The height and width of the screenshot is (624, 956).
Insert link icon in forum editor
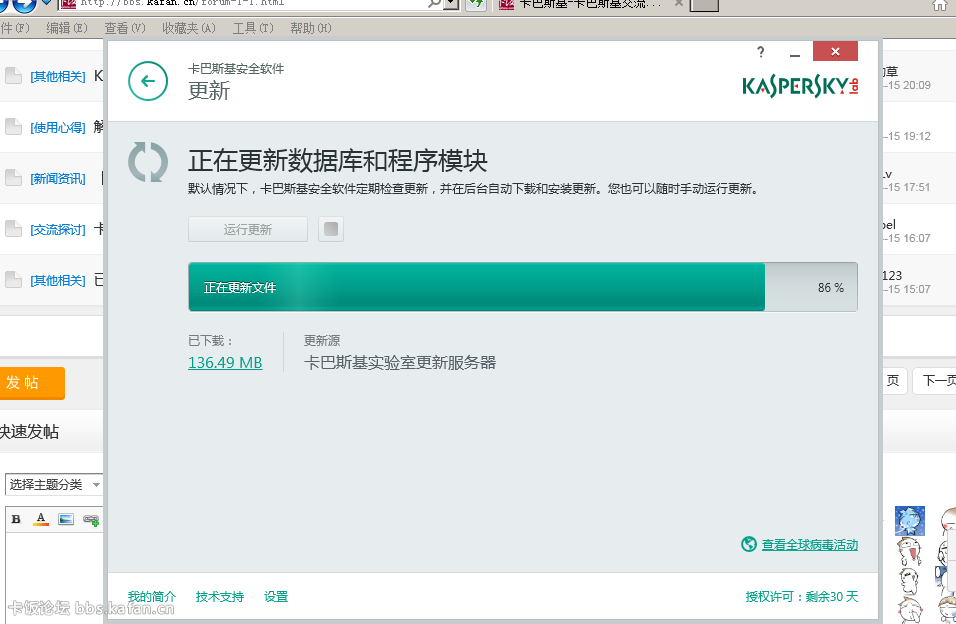91,520
